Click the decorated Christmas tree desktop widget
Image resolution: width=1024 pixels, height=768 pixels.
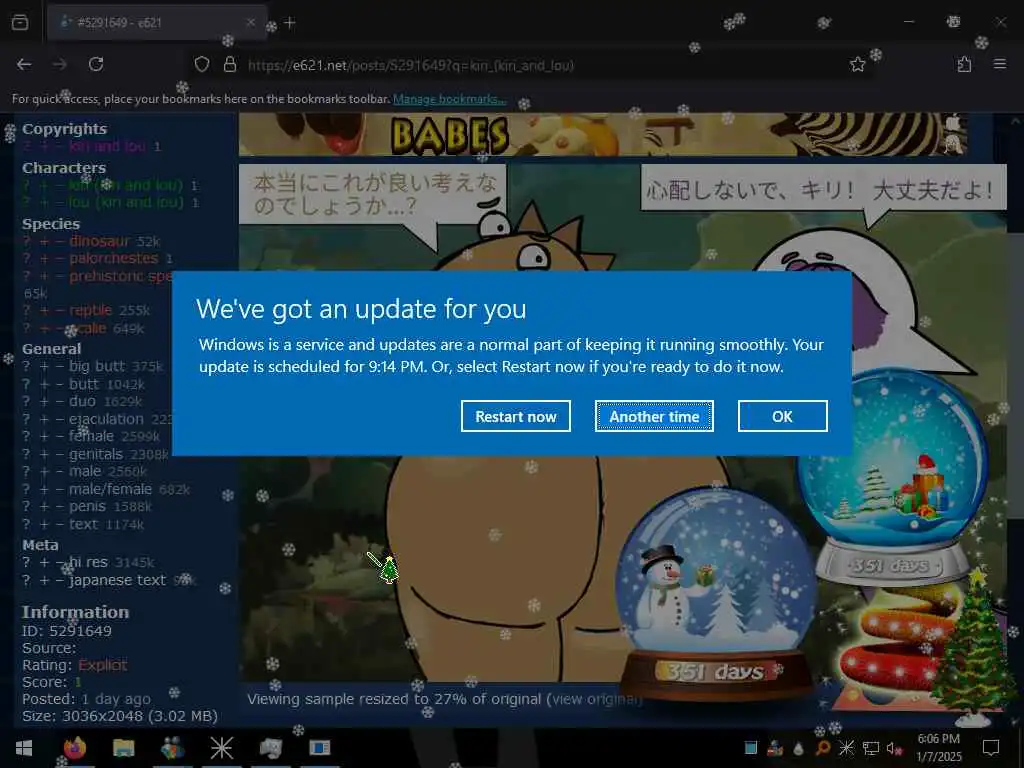(x=973, y=647)
